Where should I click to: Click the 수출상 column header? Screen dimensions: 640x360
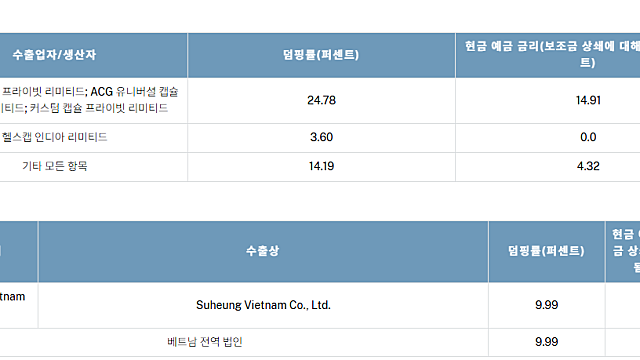[x=263, y=251]
